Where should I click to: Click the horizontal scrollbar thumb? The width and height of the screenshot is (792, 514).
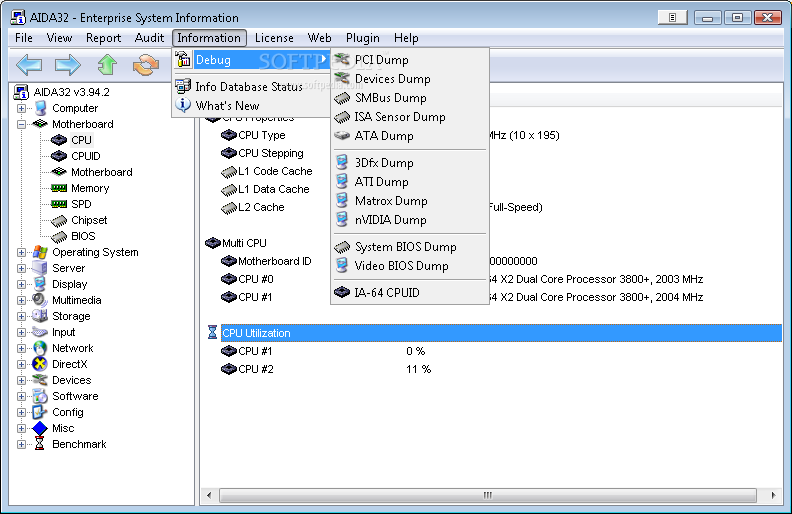[487, 495]
